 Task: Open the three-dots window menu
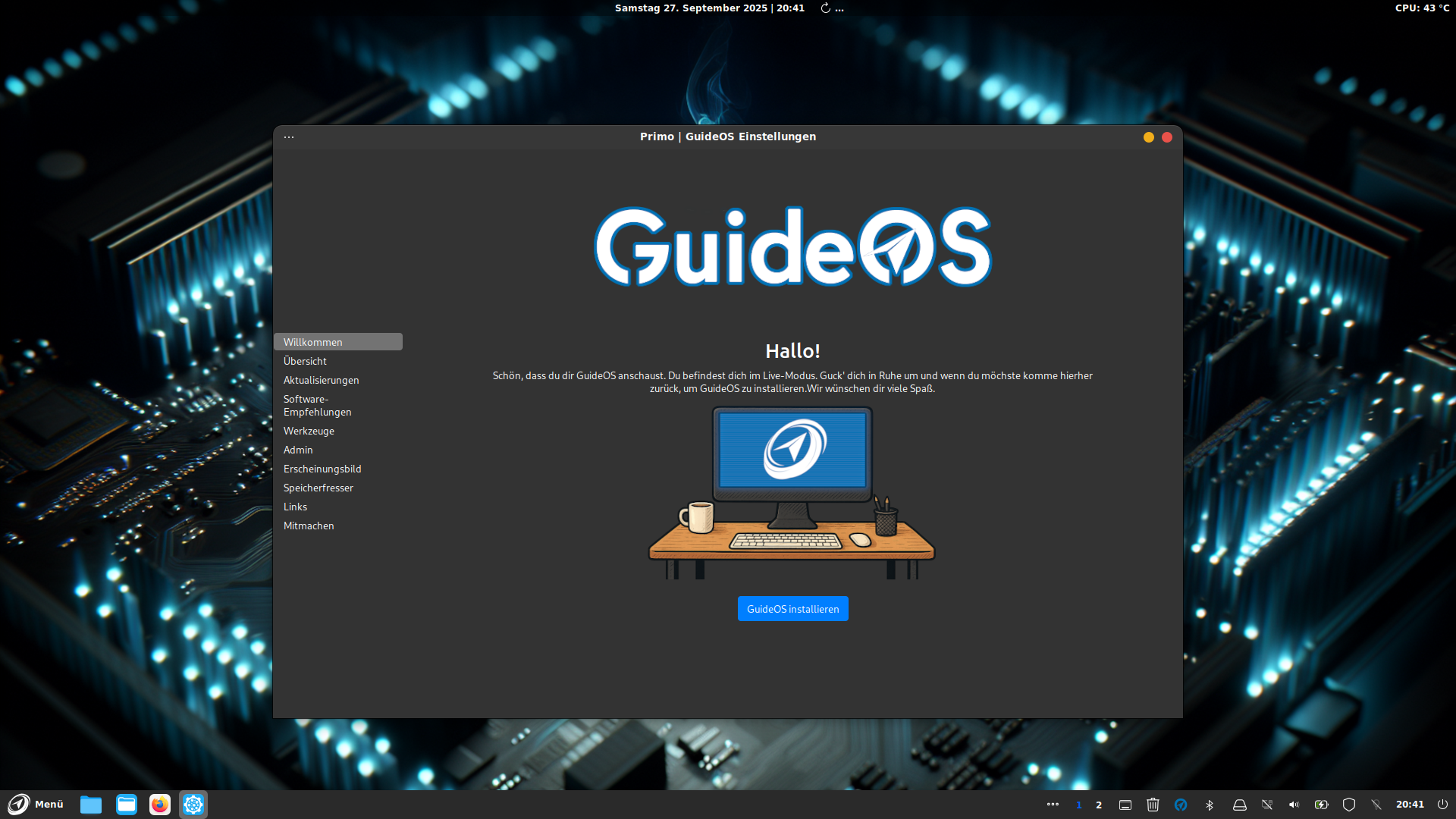pos(289,137)
